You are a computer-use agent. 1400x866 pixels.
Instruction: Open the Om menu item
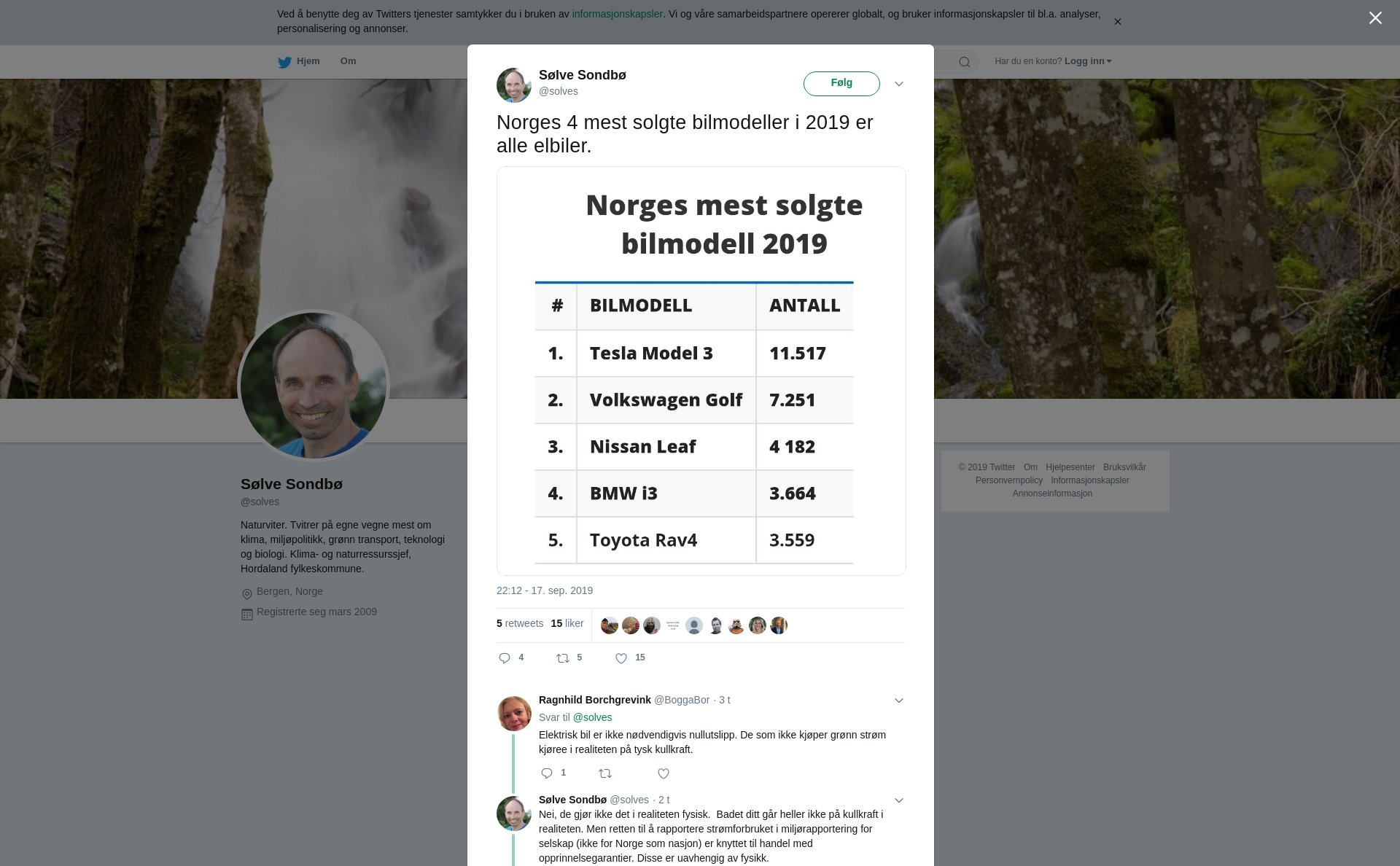pos(348,61)
